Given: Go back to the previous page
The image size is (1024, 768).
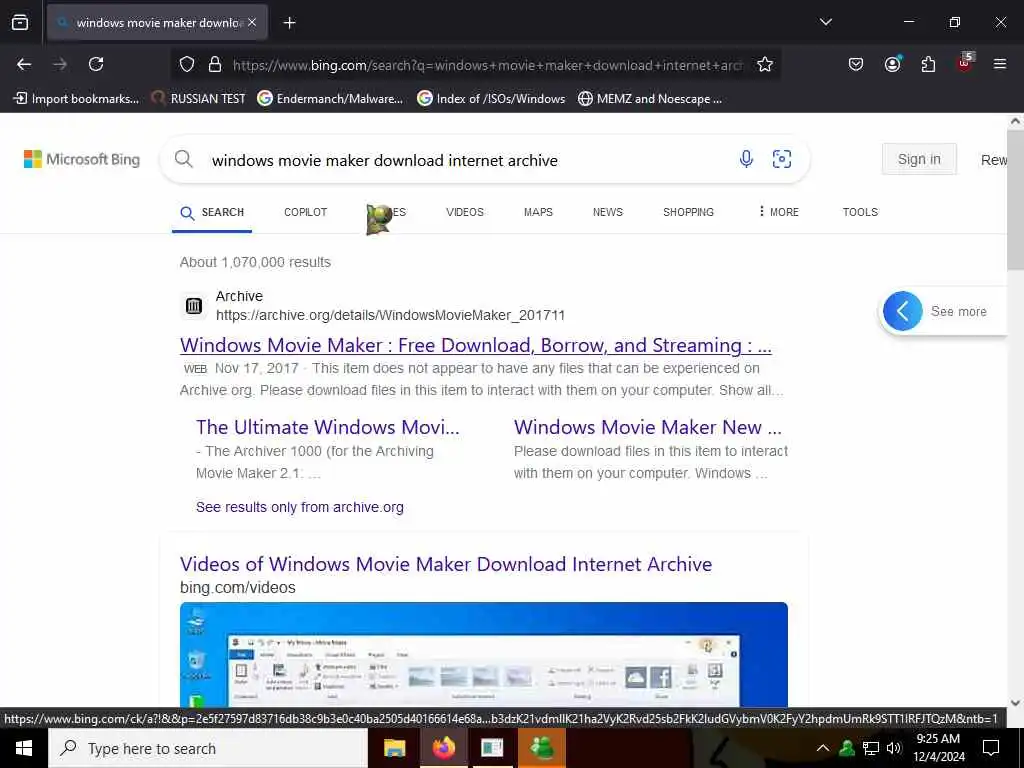Looking at the screenshot, I should click(x=24, y=64).
